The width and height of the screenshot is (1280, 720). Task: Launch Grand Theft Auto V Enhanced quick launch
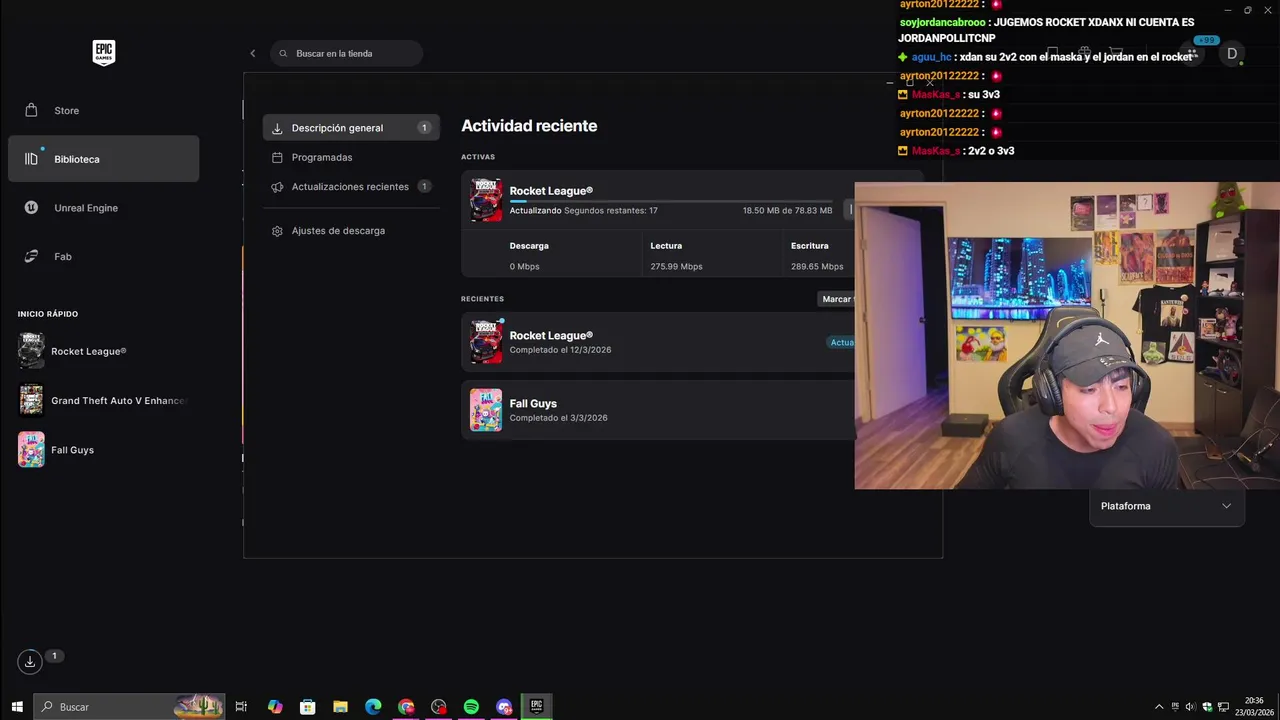103,400
